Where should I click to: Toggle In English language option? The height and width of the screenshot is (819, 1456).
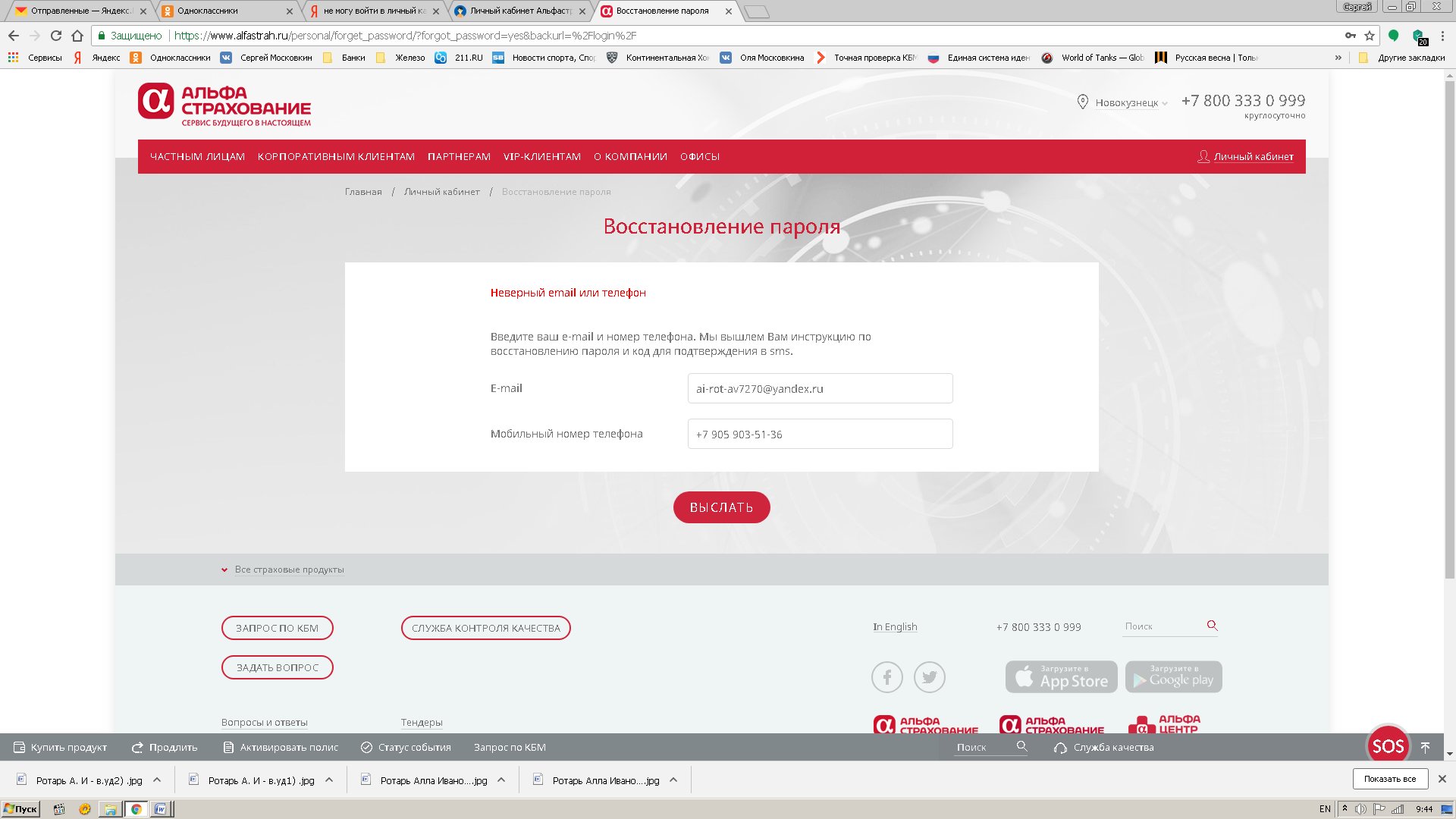click(x=895, y=627)
